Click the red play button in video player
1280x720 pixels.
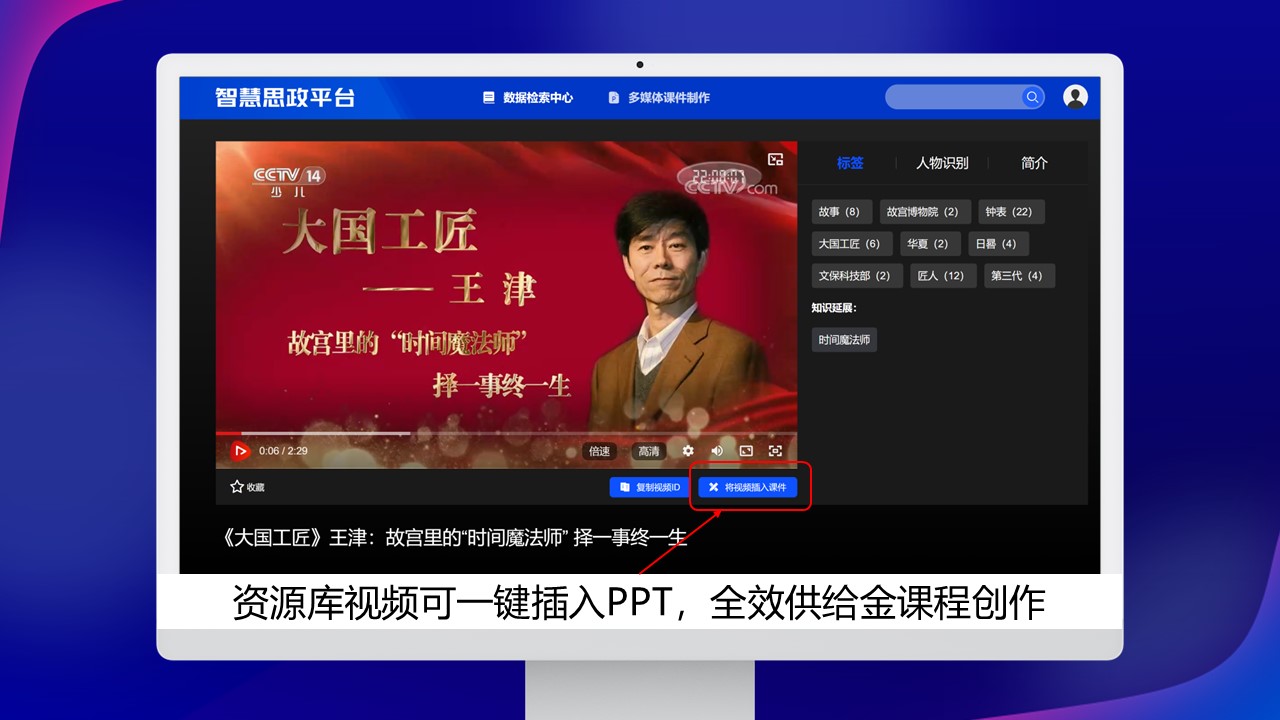[x=240, y=451]
